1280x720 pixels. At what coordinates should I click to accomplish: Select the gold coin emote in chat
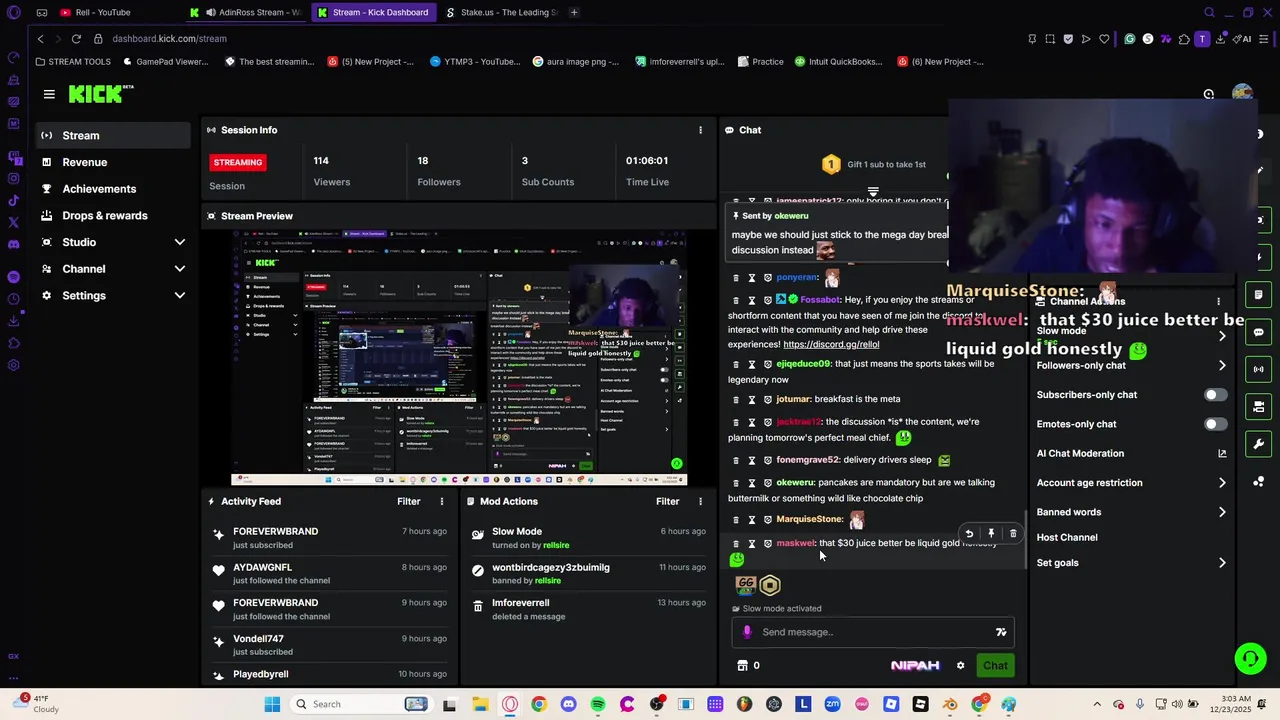point(769,585)
